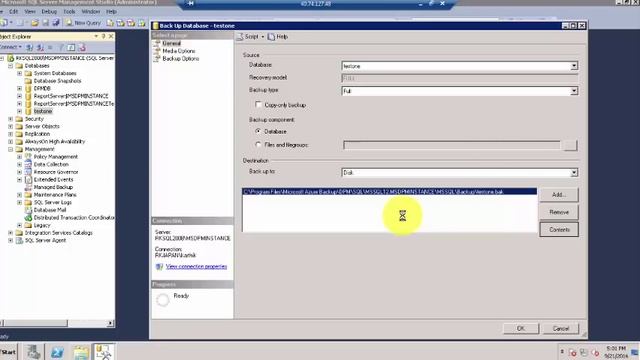The height and width of the screenshot is (360, 640).
Task: Select the testone.bak backup destination path
Action: tap(389, 191)
